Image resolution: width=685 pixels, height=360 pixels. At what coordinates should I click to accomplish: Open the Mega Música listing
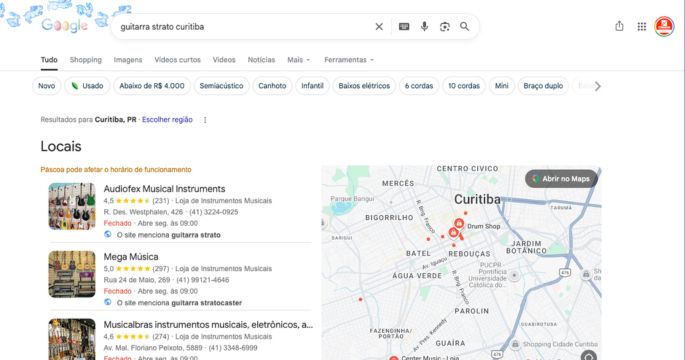coord(131,257)
